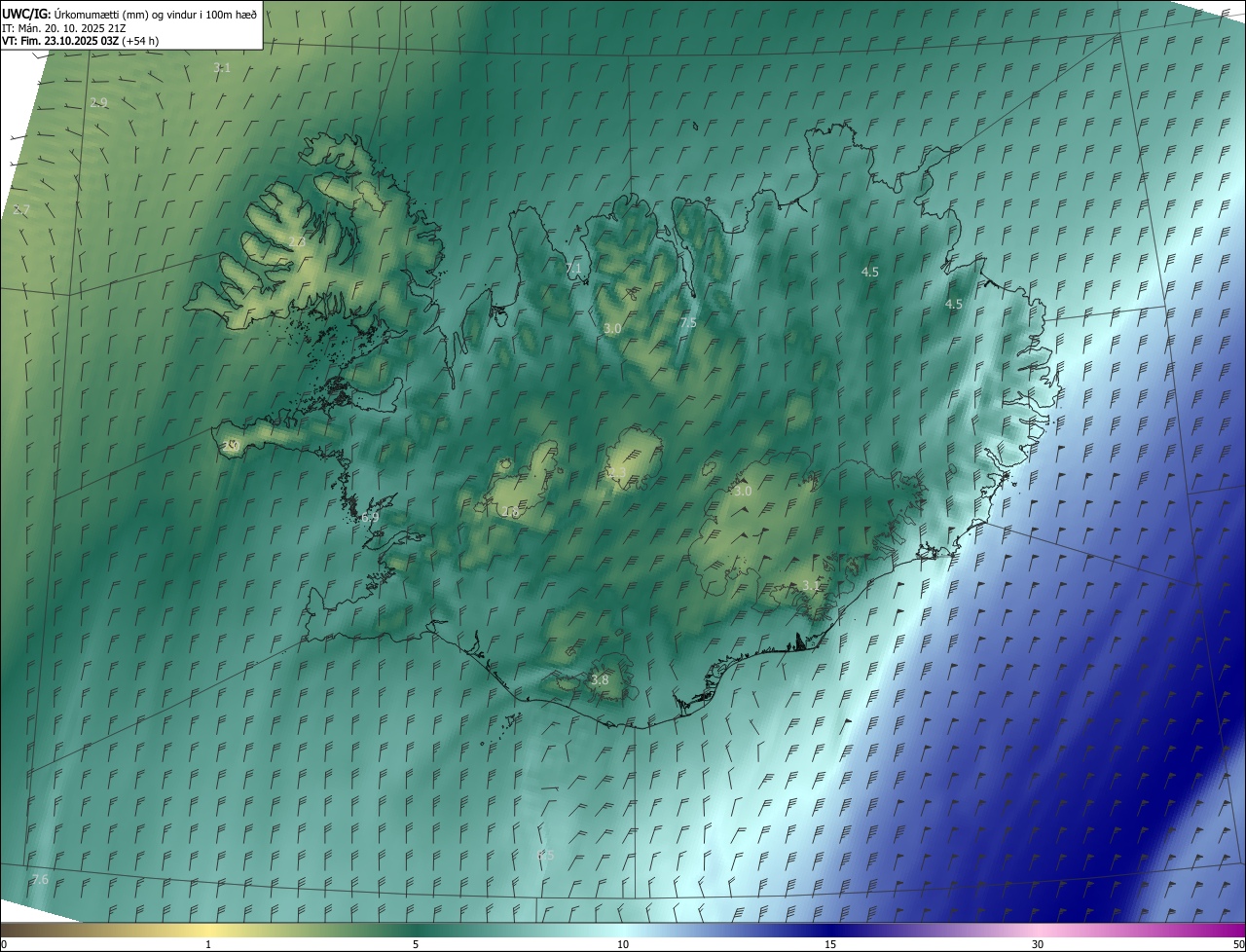Click the 3.0 label on Vatnajökull glacier
This screenshot has width=1246, height=952.
(743, 491)
